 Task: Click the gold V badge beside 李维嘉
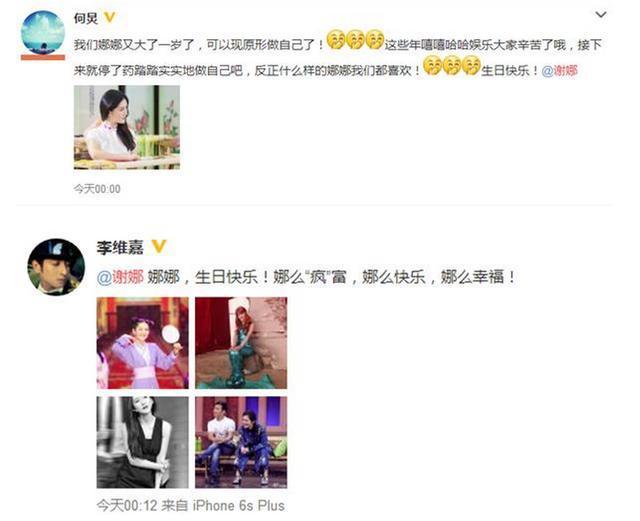[x=159, y=247]
